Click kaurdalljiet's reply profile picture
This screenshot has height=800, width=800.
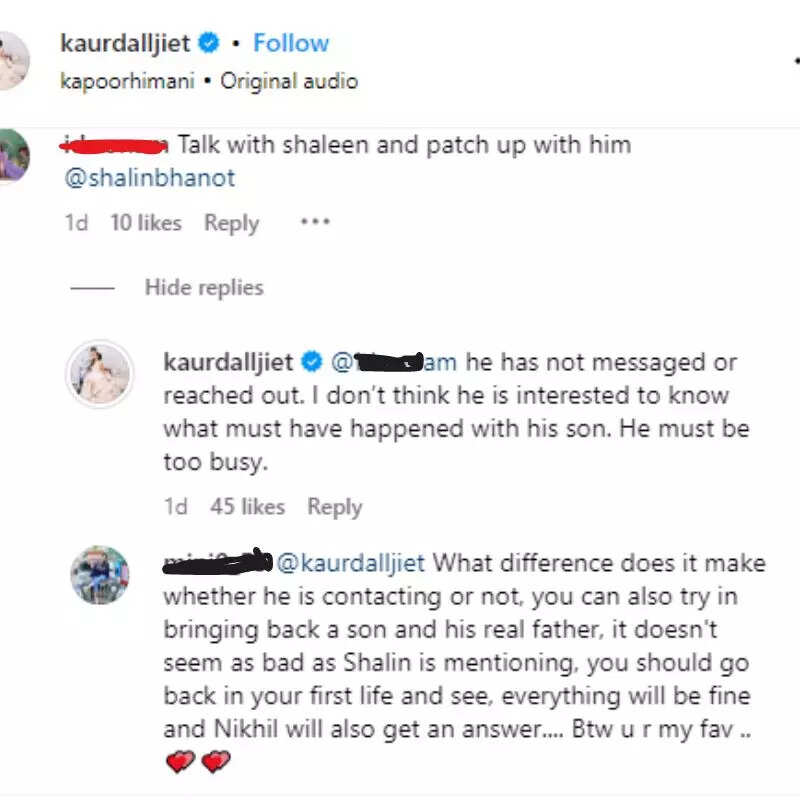click(100, 374)
